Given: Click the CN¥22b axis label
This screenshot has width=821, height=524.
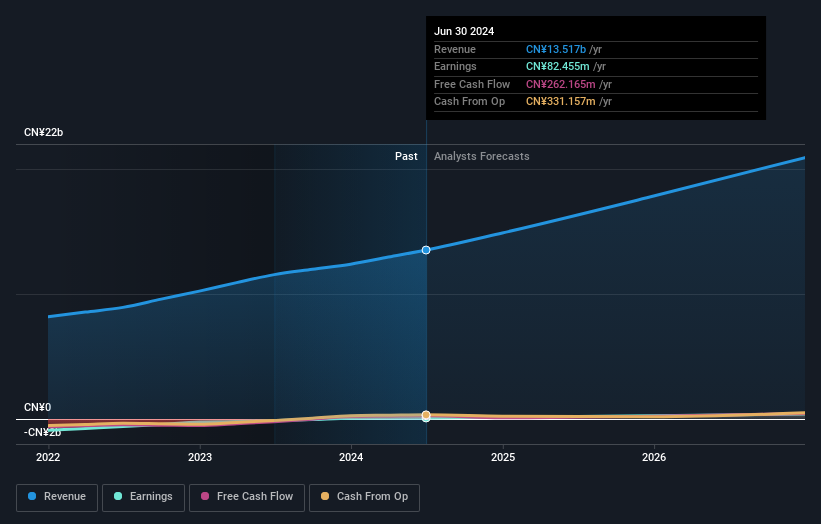Looking at the screenshot, I should coord(43,132).
